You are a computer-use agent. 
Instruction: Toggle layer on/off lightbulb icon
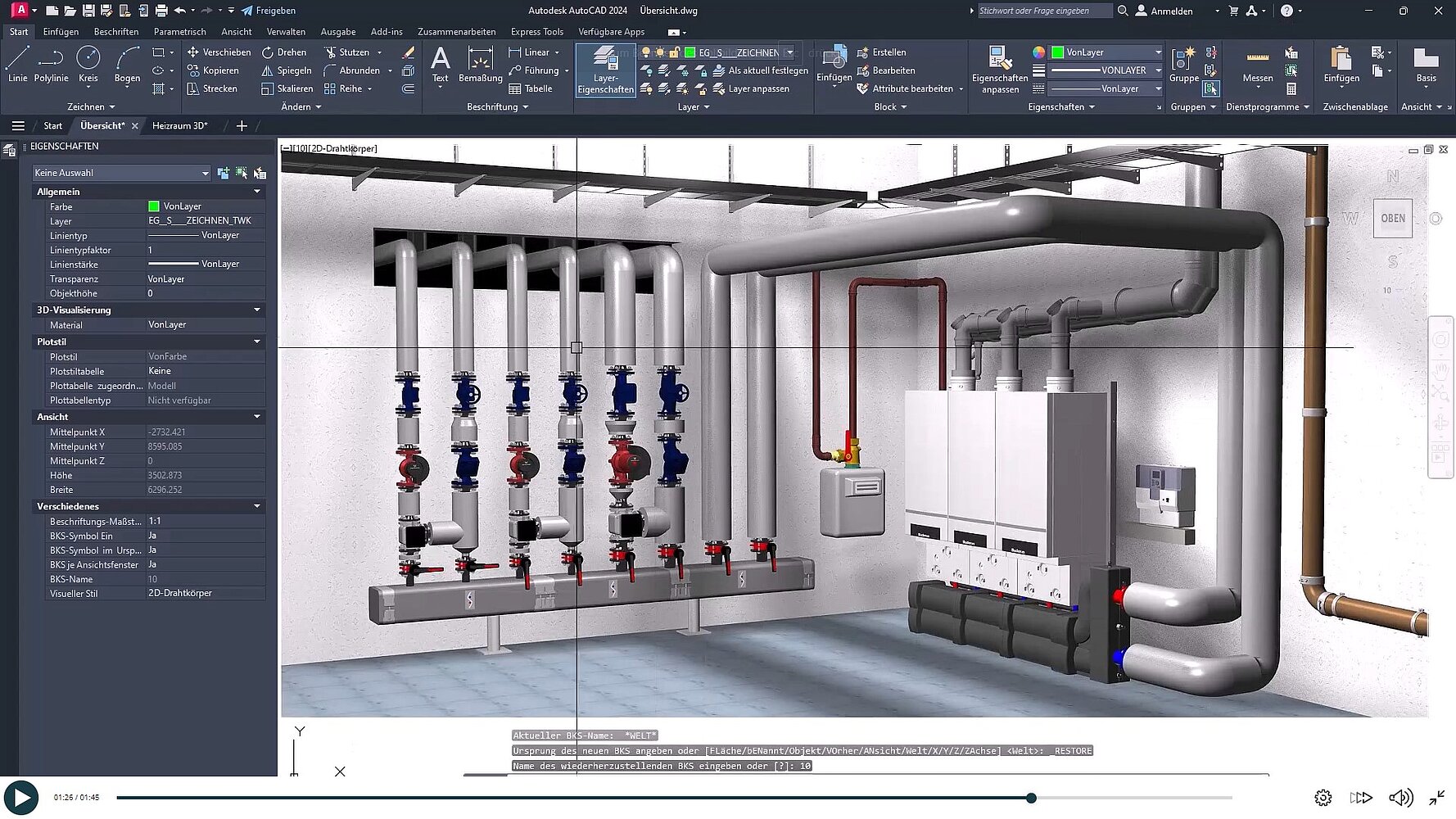(x=645, y=52)
